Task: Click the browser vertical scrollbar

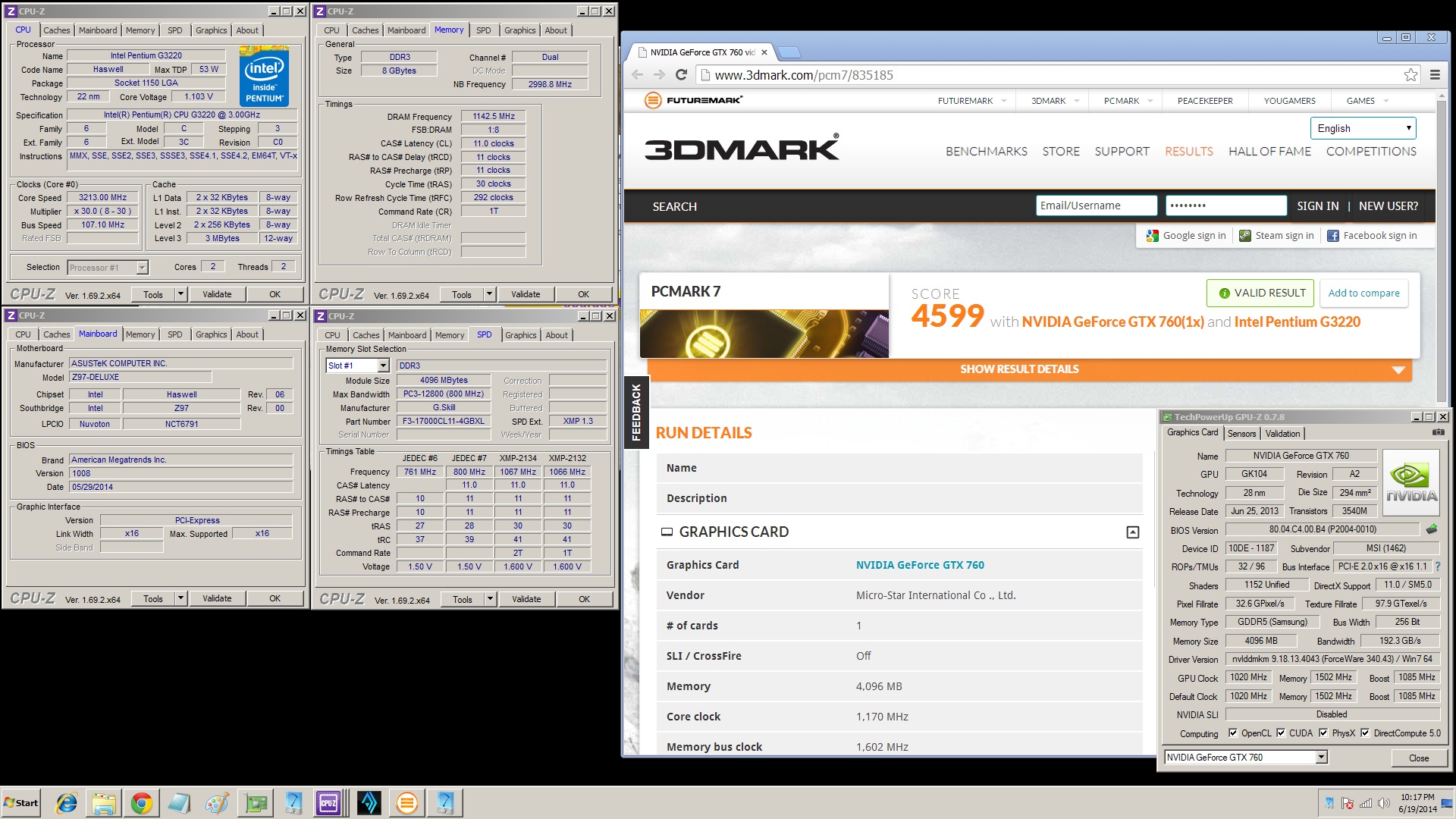Action: (1442, 250)
